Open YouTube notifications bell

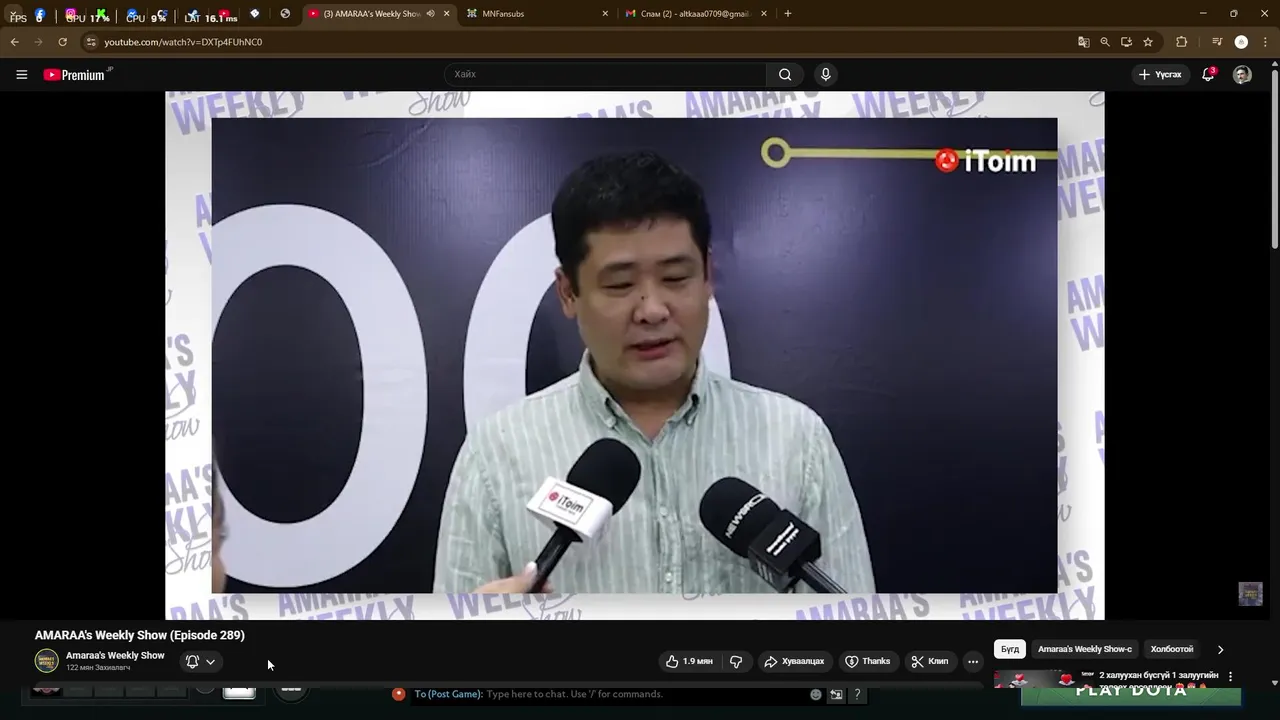tap(1208, 74)
